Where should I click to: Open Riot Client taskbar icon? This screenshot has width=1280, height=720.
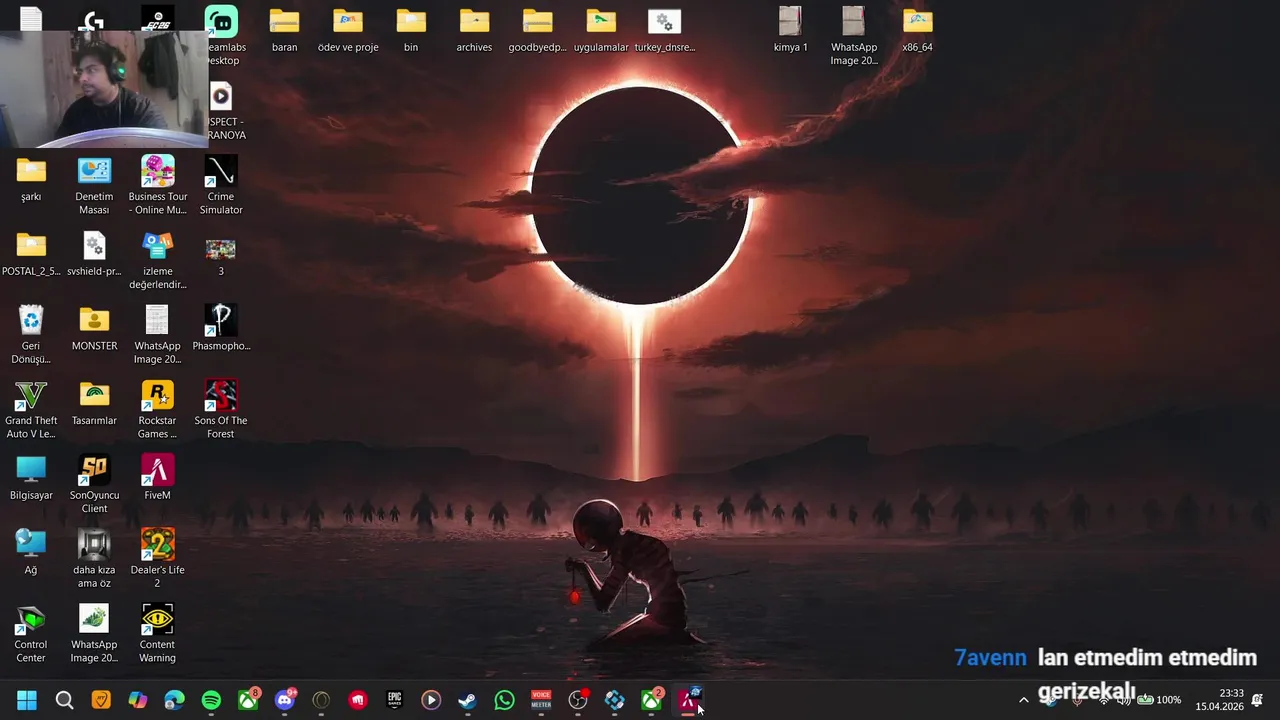point(358,700)
